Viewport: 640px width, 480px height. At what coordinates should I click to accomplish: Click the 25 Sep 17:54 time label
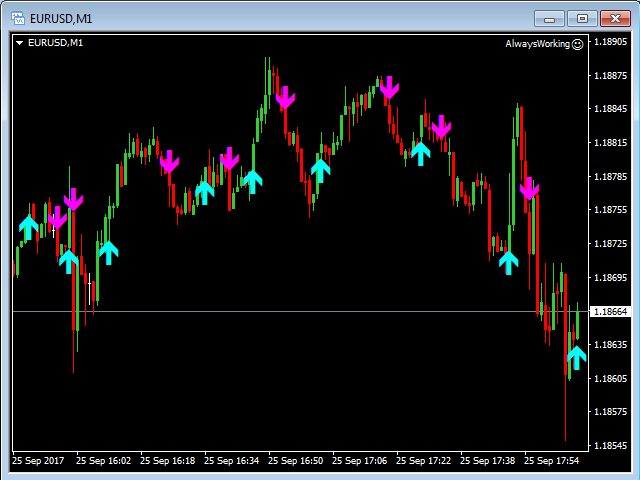pos(551,461)
